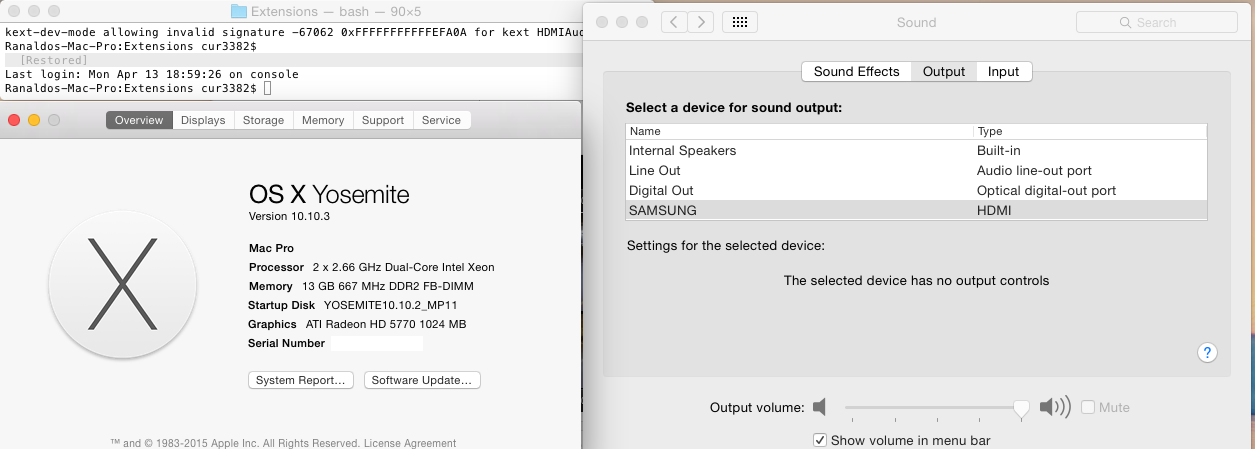Open help with the question mark icon
Viewport: 1255px width, 449px height.
1207,352
